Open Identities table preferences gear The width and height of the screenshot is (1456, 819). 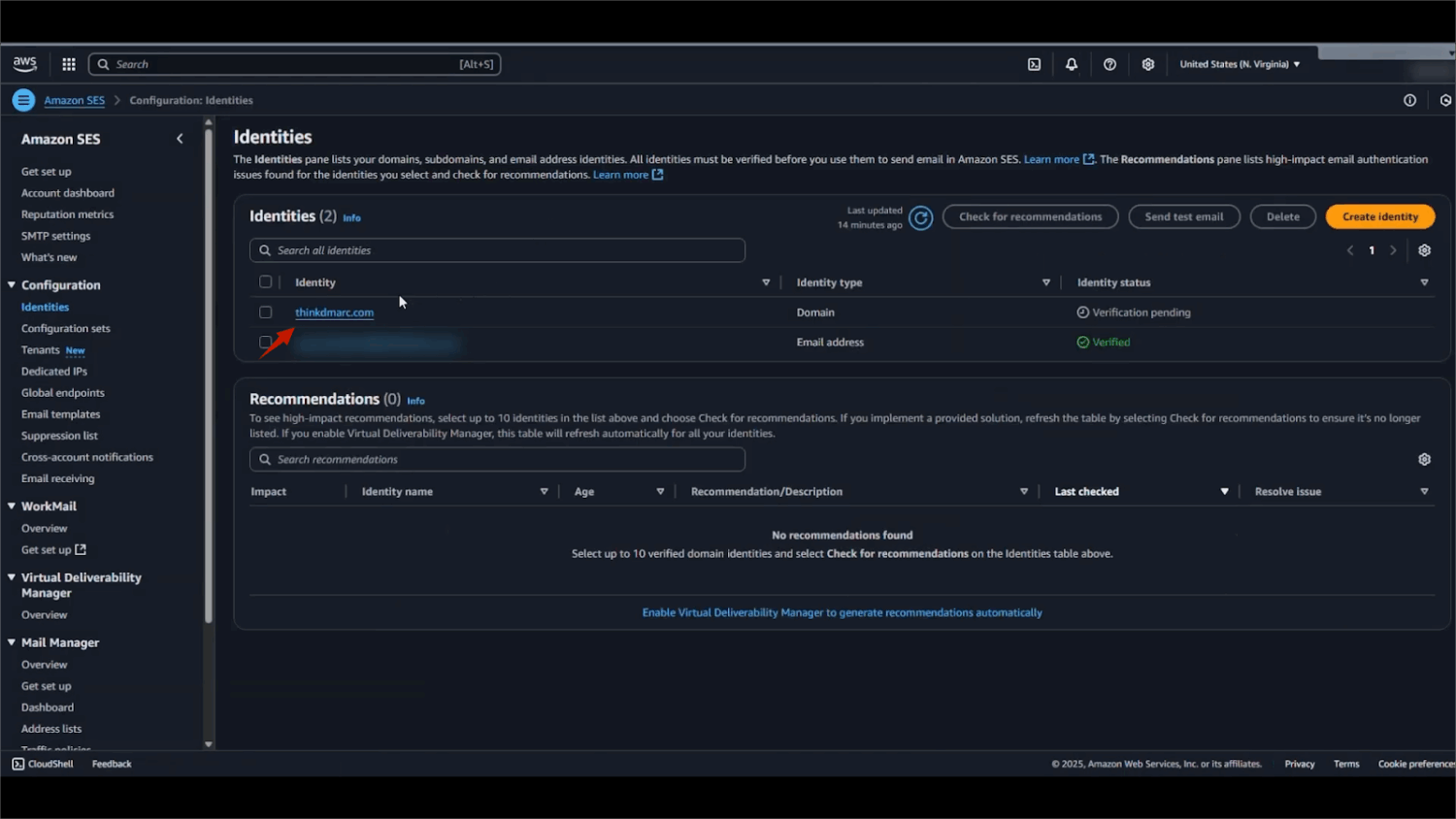pyautogui.click(x=1424, y=250)
